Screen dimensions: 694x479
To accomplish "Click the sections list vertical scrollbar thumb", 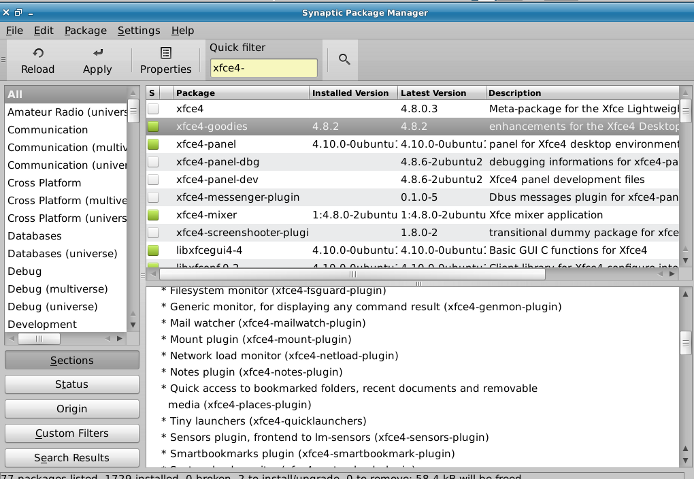I will (x=133, y=111).
